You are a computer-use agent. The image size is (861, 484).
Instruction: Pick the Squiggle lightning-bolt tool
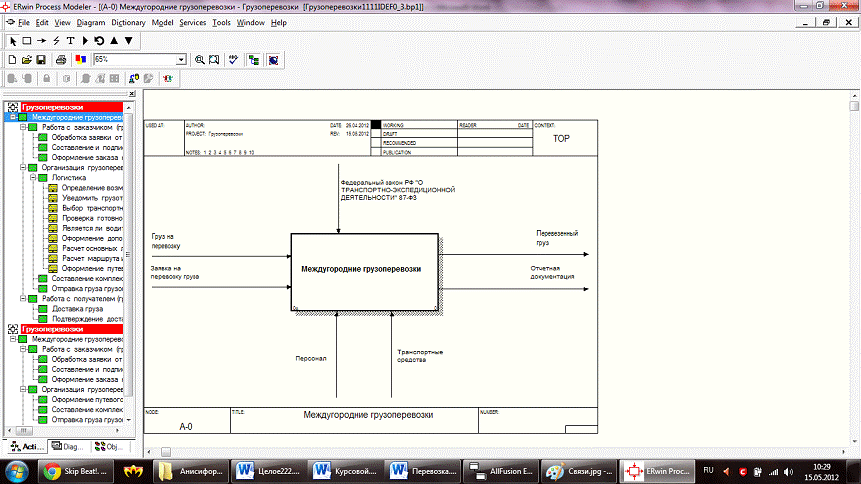55,40
